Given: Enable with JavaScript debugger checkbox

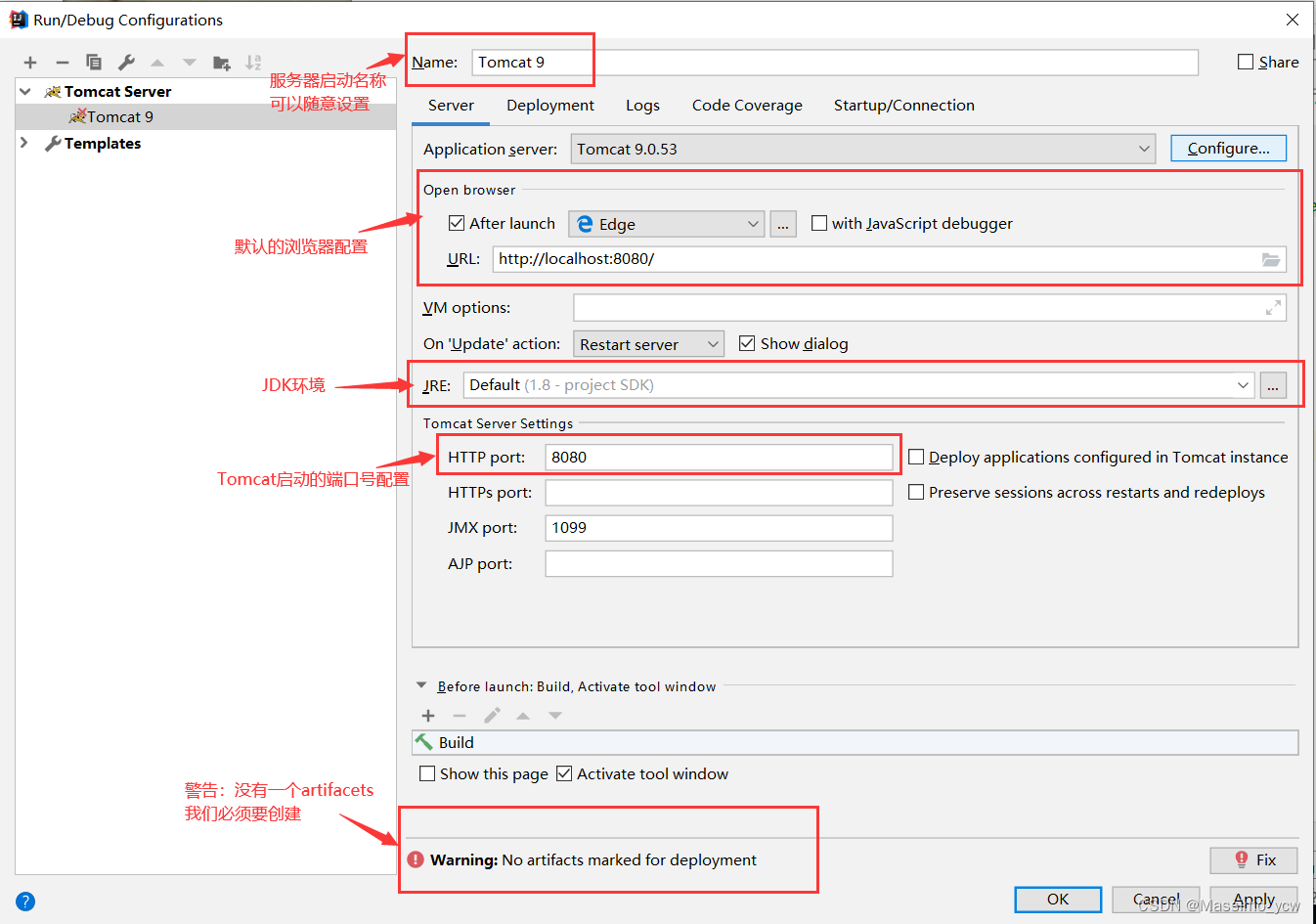Looking at the screenshot, I should pyautogui.click(x=819, y=223).
